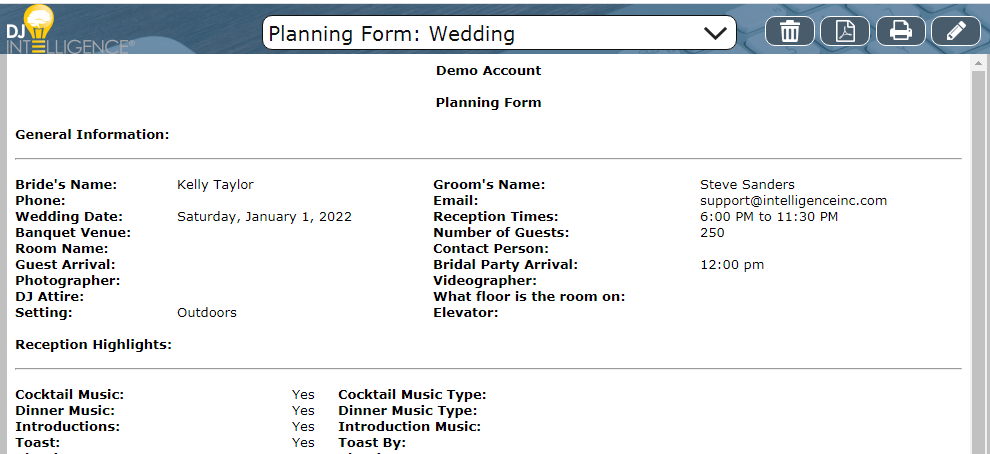990x454 pixels.
Task: Click the Outdoors setting value
Action: 207,313
